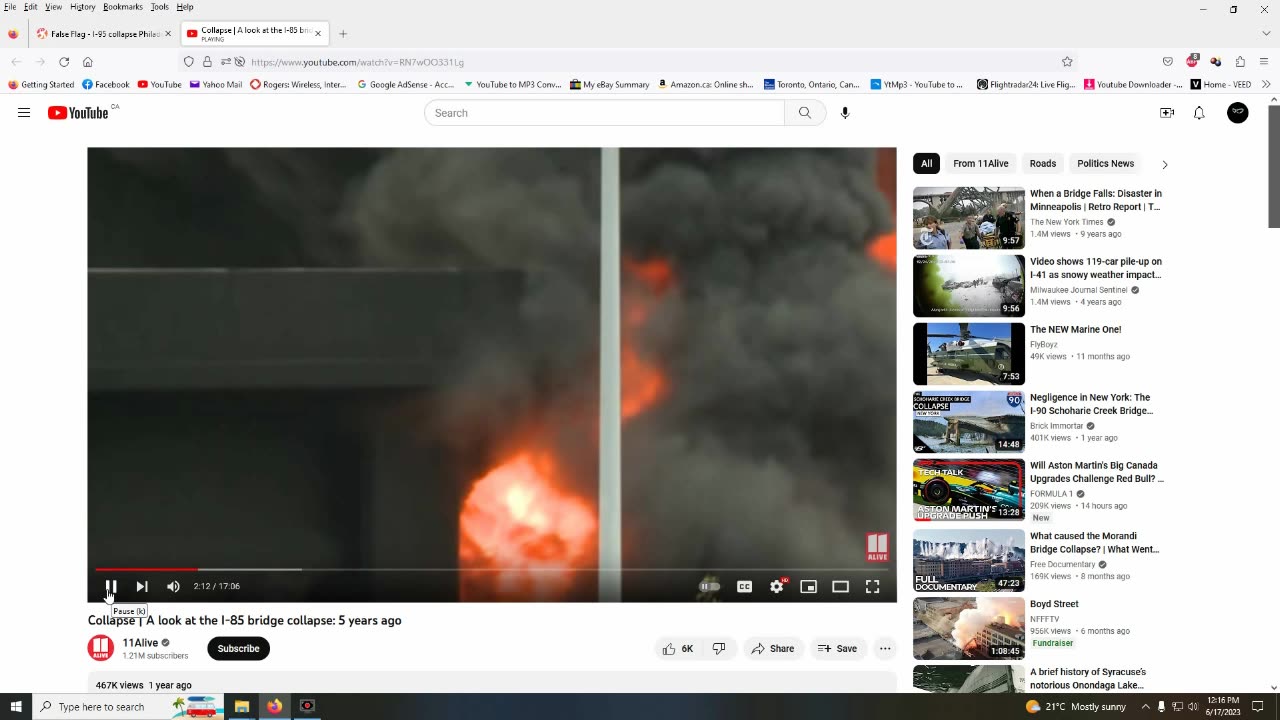The width and height of the screenshot is (1280, 720).
Task: Open File Explorer from the taskbar
Action: [242, 707]
